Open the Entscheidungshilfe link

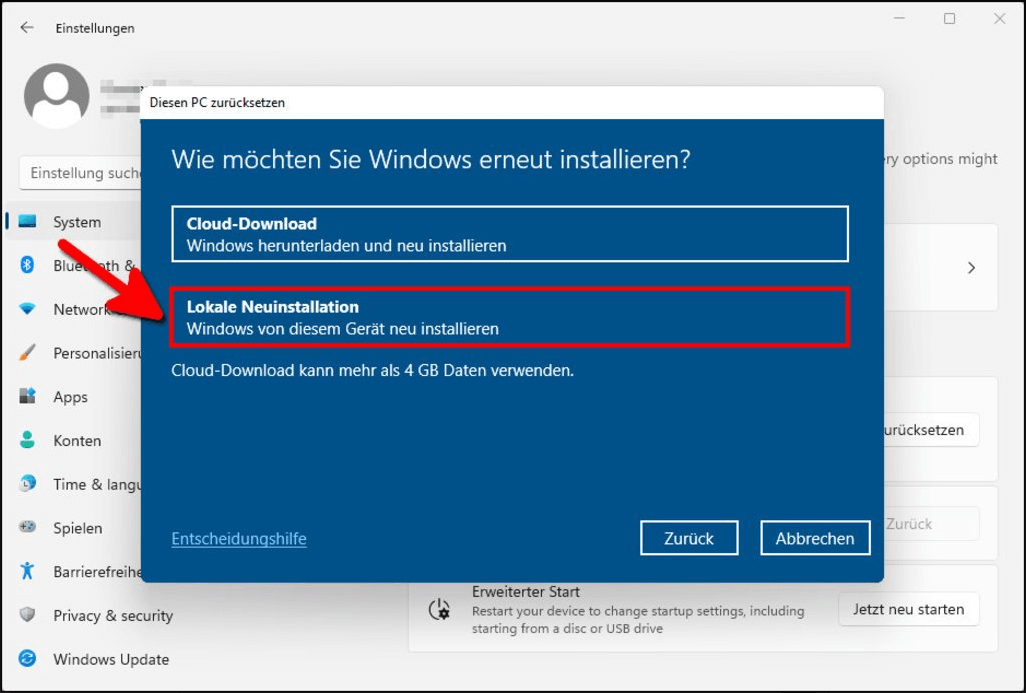coord(238,538)
